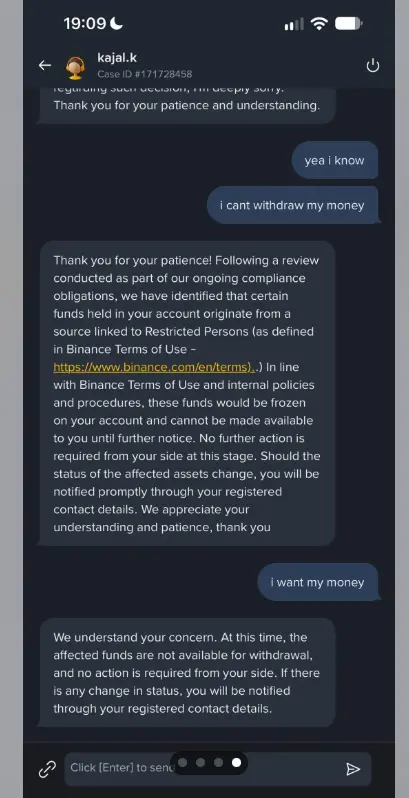Tap the send message arrow icon
This screenshot has width=409, height=798.
(x=353, y=768)
